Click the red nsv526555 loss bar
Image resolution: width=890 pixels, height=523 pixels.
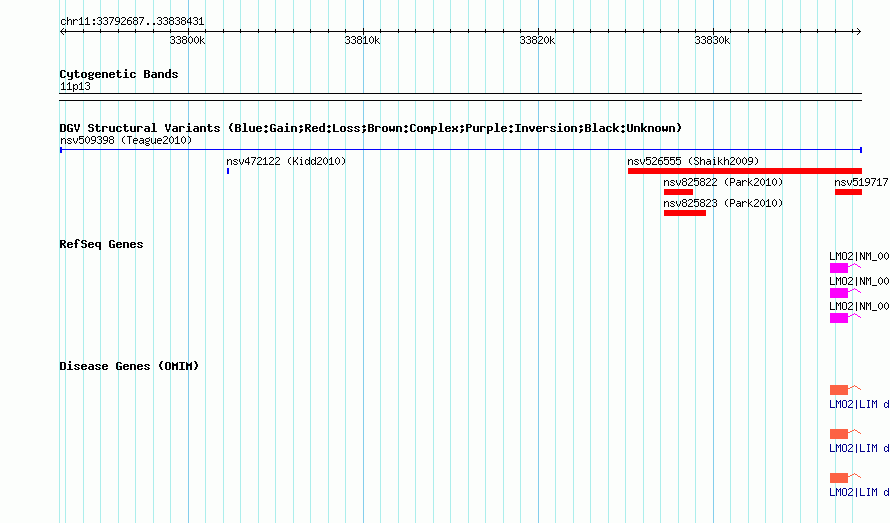(x=745, y=171)
